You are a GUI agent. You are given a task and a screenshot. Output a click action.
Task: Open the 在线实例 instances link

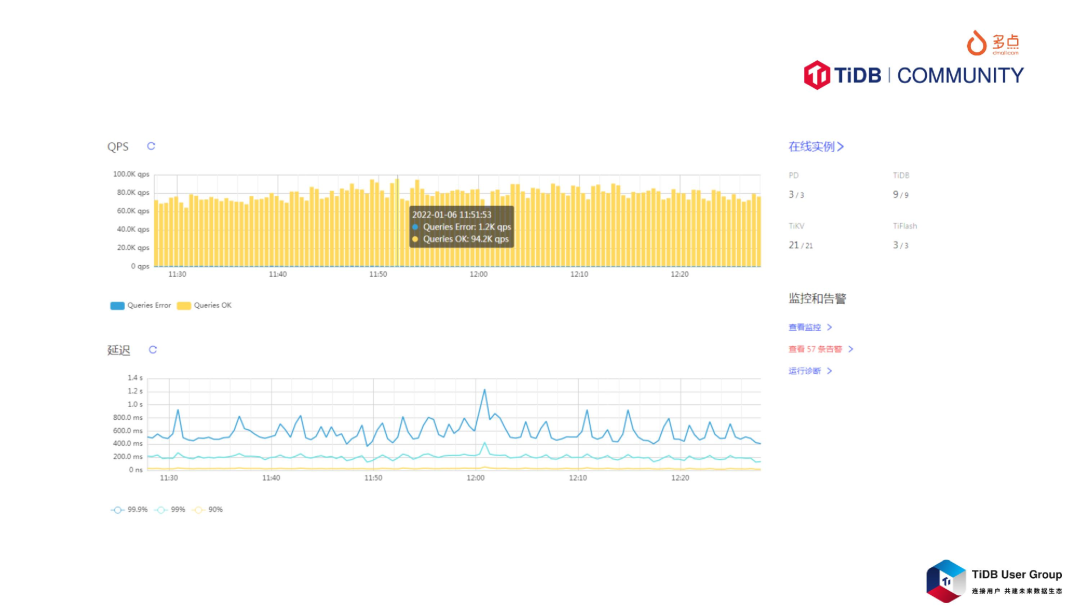coord(816,147)
